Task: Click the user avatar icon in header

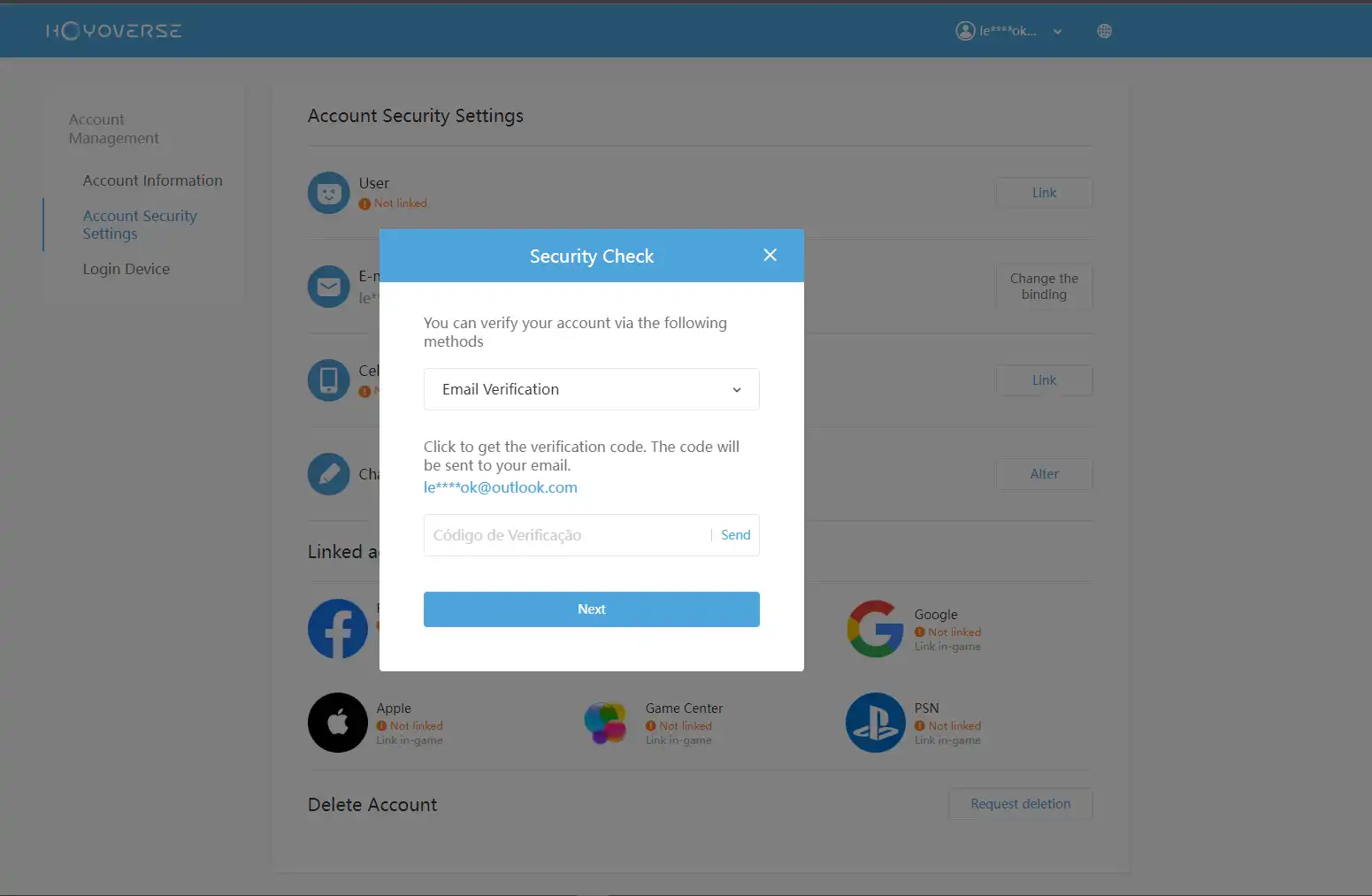Action: (965, 31)
